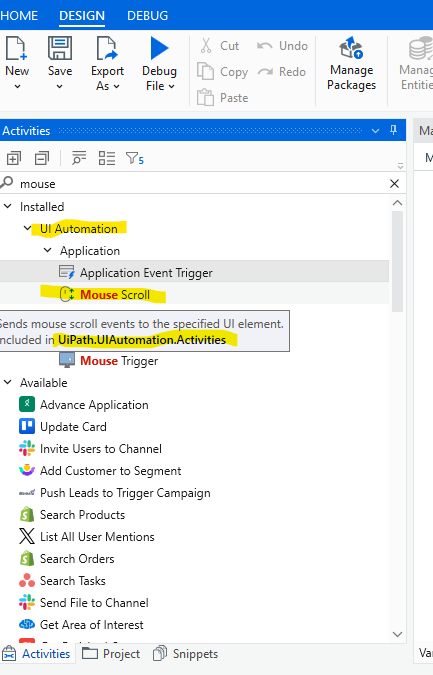Click the Redo arrow icon
The height and width of the screenshot is (675, 433).
(266, 71)
